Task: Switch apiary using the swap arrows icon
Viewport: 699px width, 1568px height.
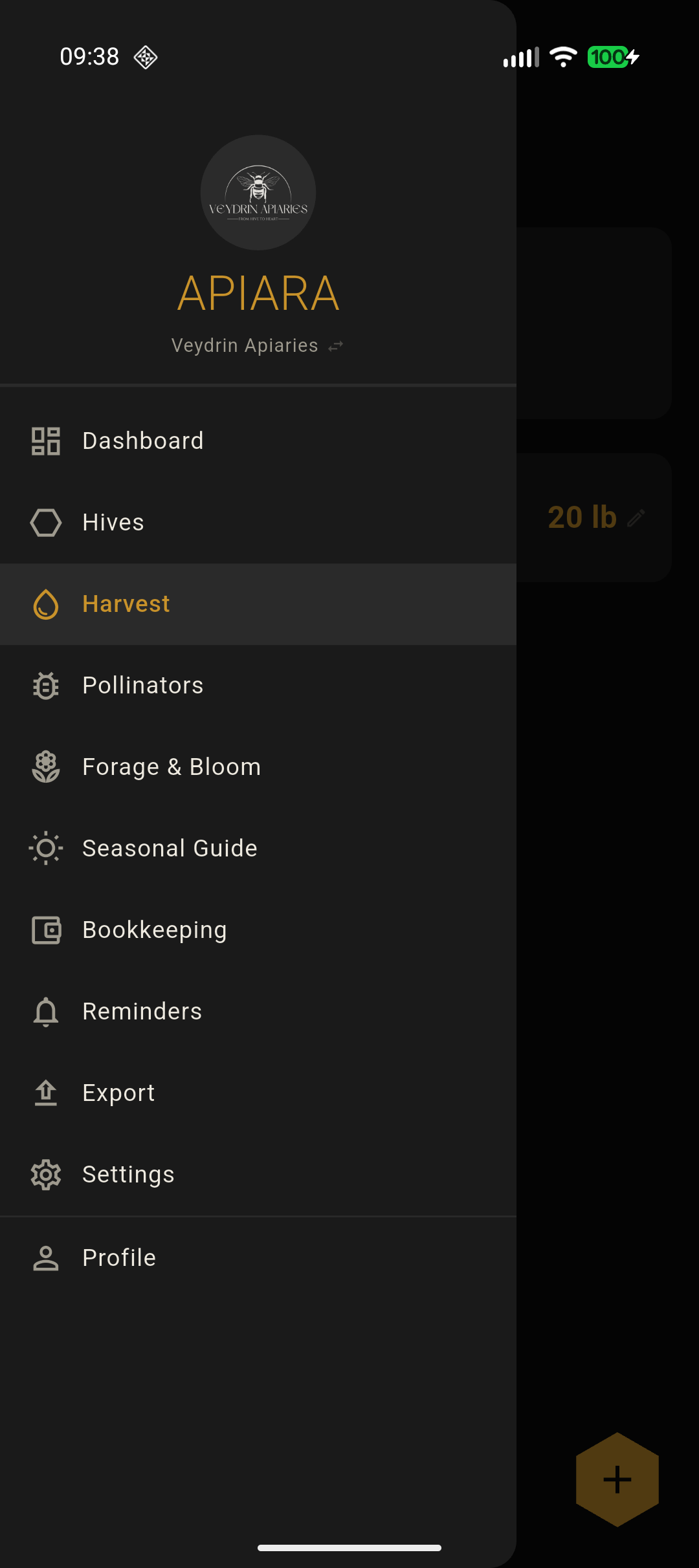Action: click(x=336, y=347)
